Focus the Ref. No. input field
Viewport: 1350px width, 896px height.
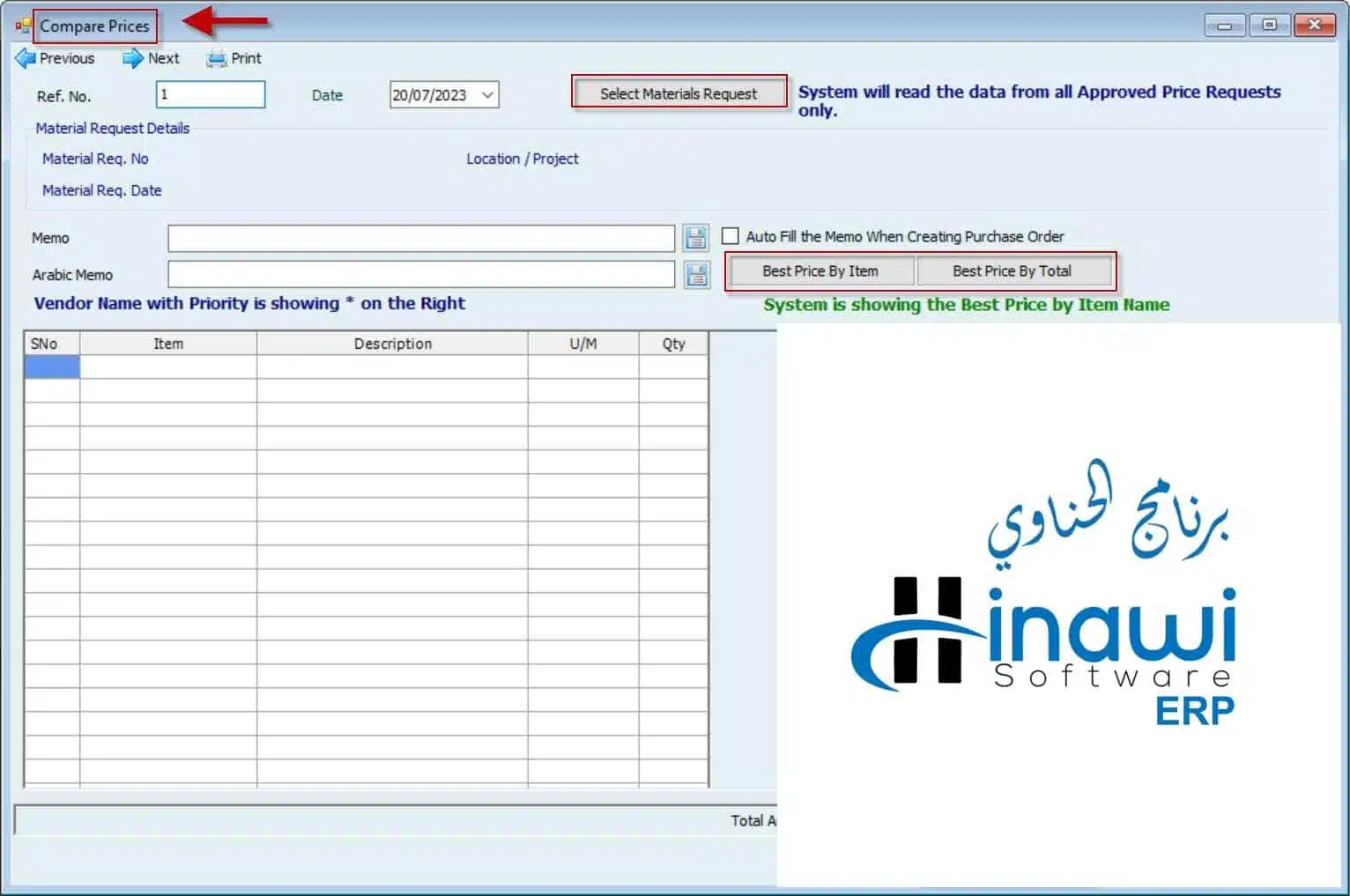pos(211,94)
